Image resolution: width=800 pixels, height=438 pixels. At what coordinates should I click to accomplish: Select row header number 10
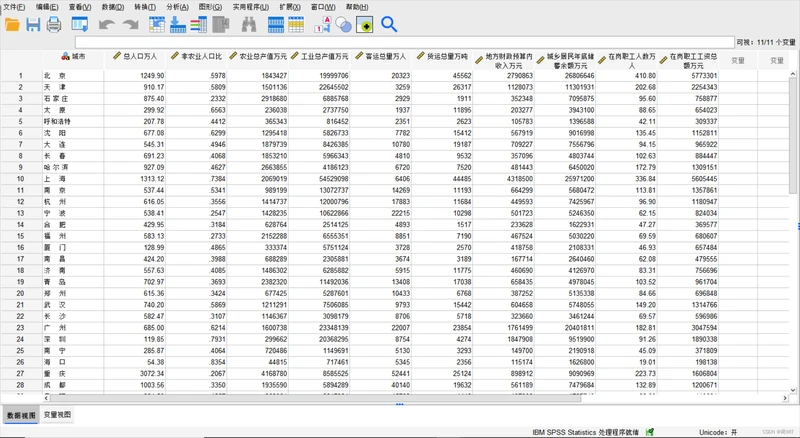click(20, 179)
